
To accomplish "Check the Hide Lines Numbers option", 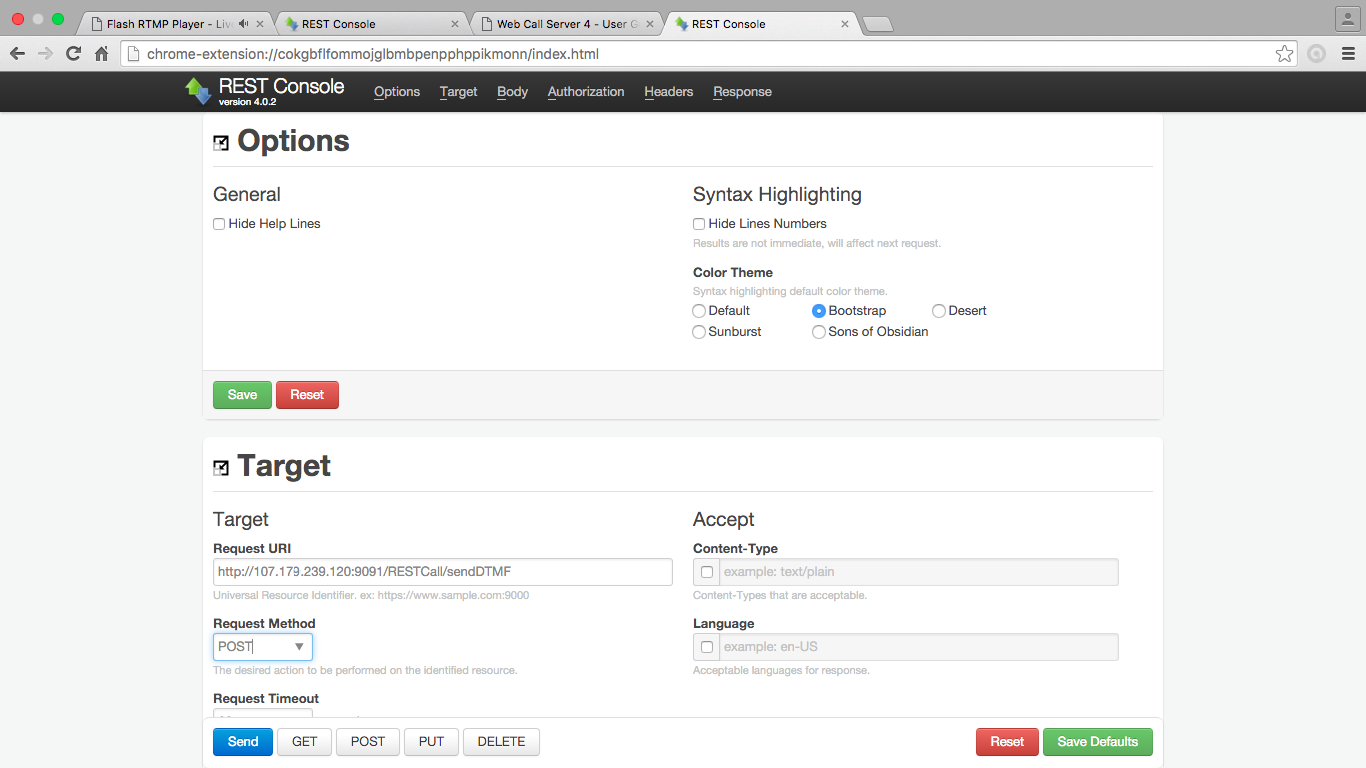I will 699,224.
